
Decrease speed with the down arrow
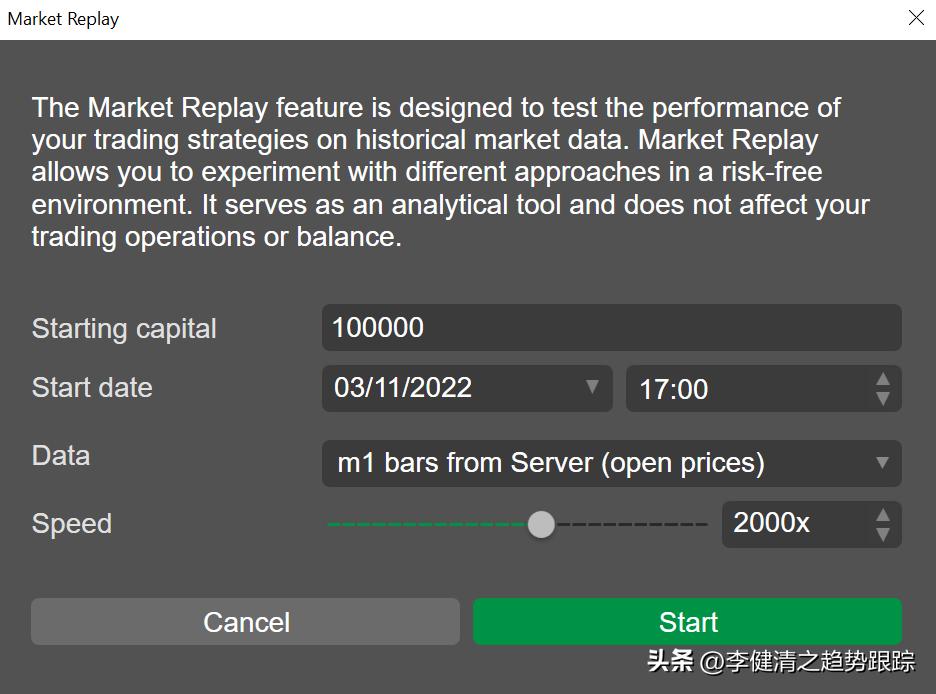coord(882,534)
